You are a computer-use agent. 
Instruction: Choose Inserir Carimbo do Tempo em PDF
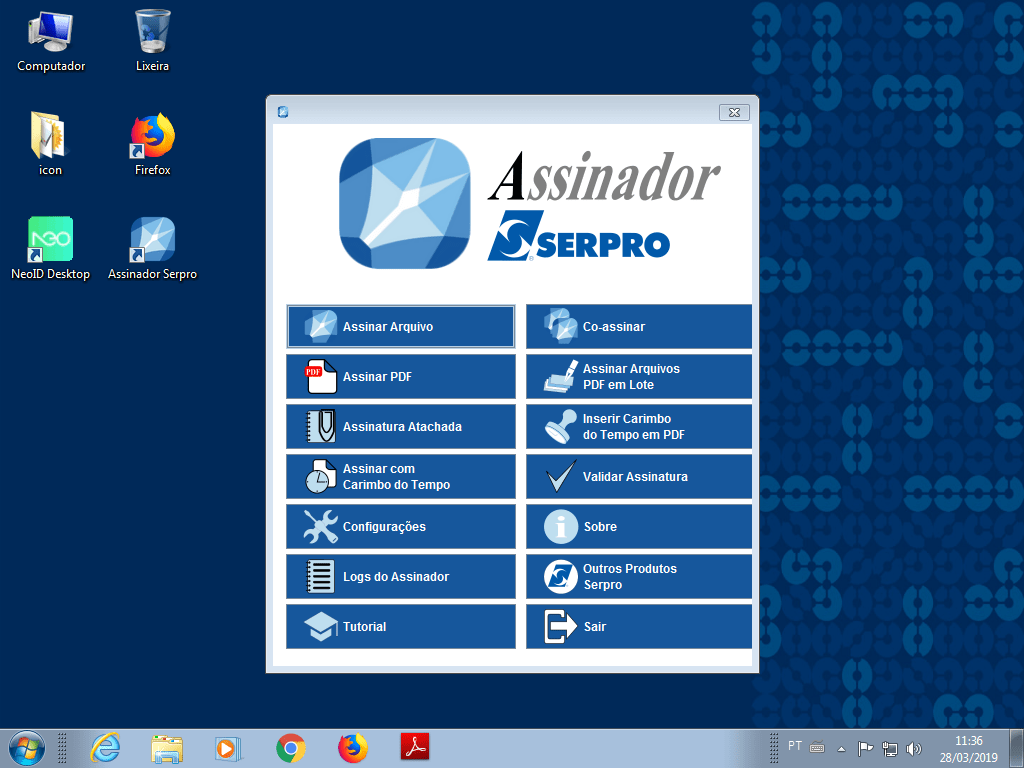click(x=639, y=426)
